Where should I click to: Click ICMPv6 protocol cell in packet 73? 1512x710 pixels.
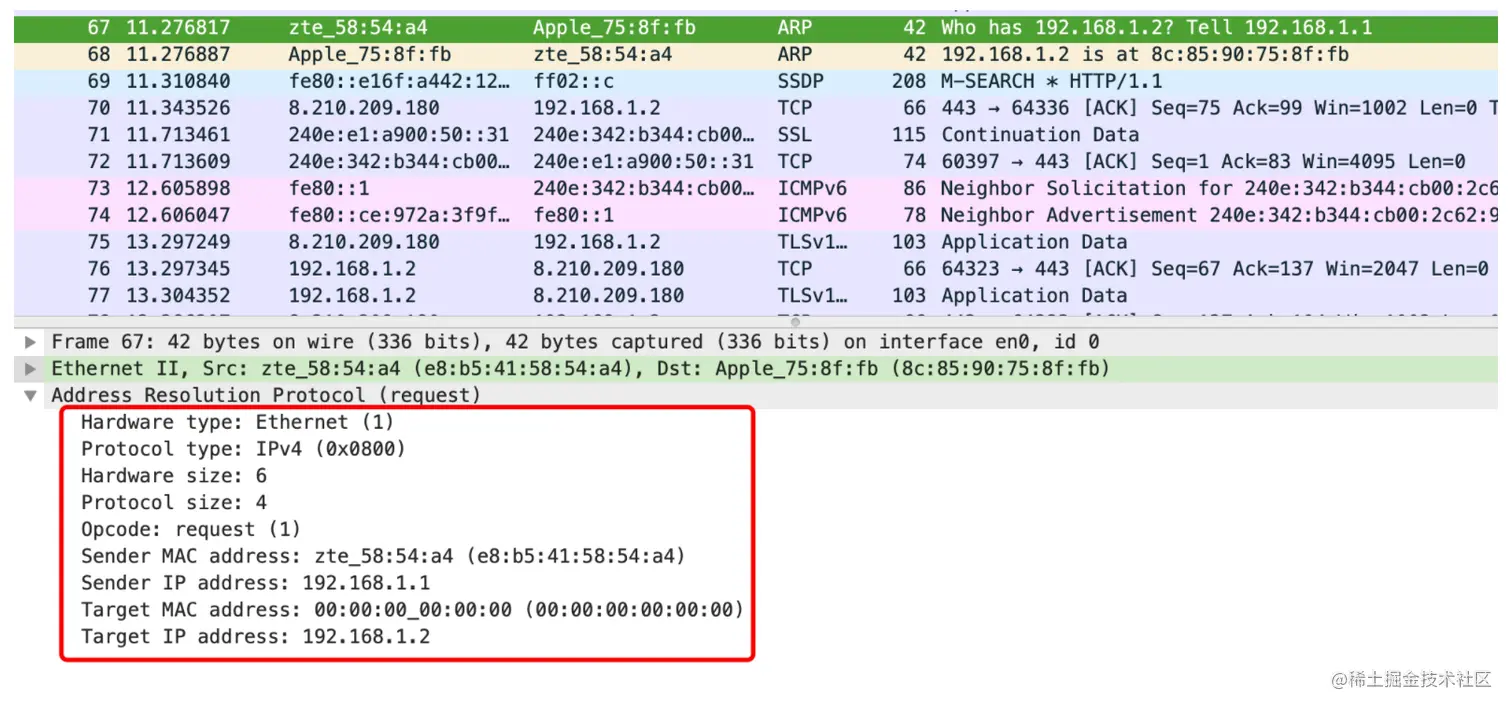812,188
